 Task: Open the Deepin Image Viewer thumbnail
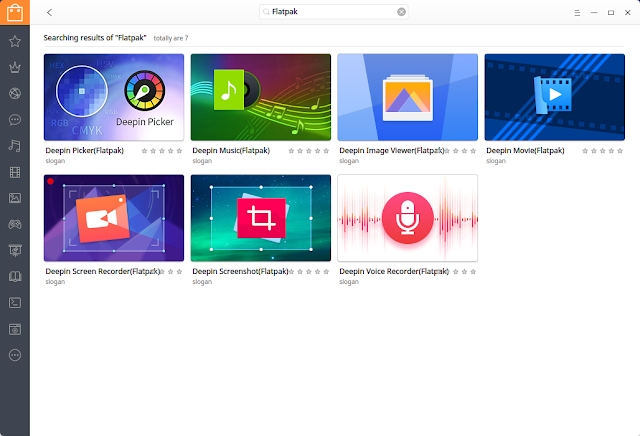tap(408, 97)
